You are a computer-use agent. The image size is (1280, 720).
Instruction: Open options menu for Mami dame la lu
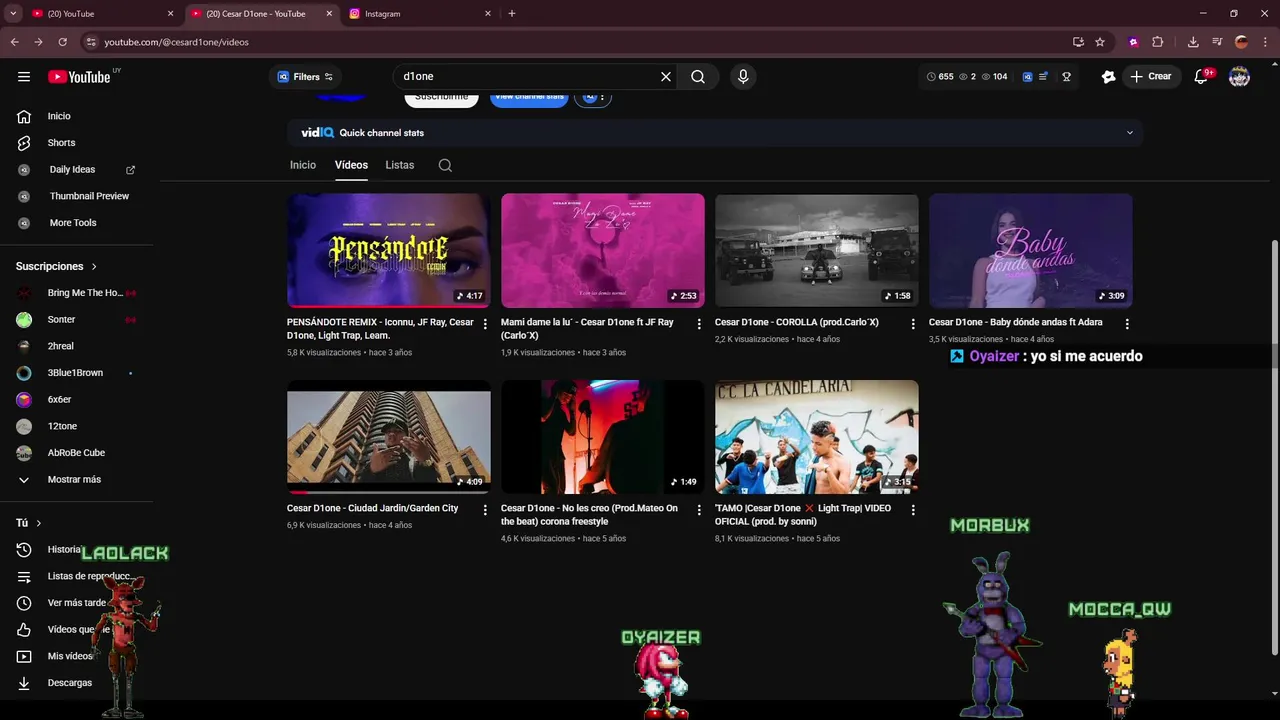click(699, 324)
